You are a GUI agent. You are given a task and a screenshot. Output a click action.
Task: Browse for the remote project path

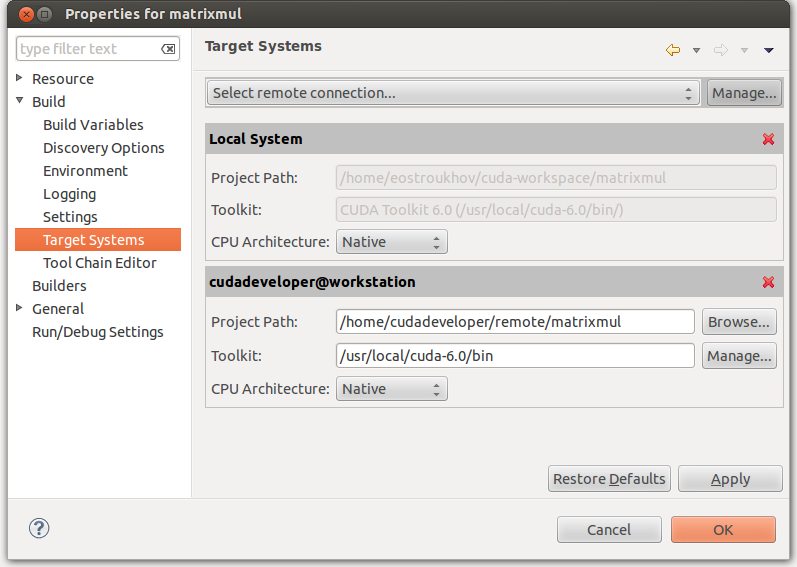coord(739,322)
